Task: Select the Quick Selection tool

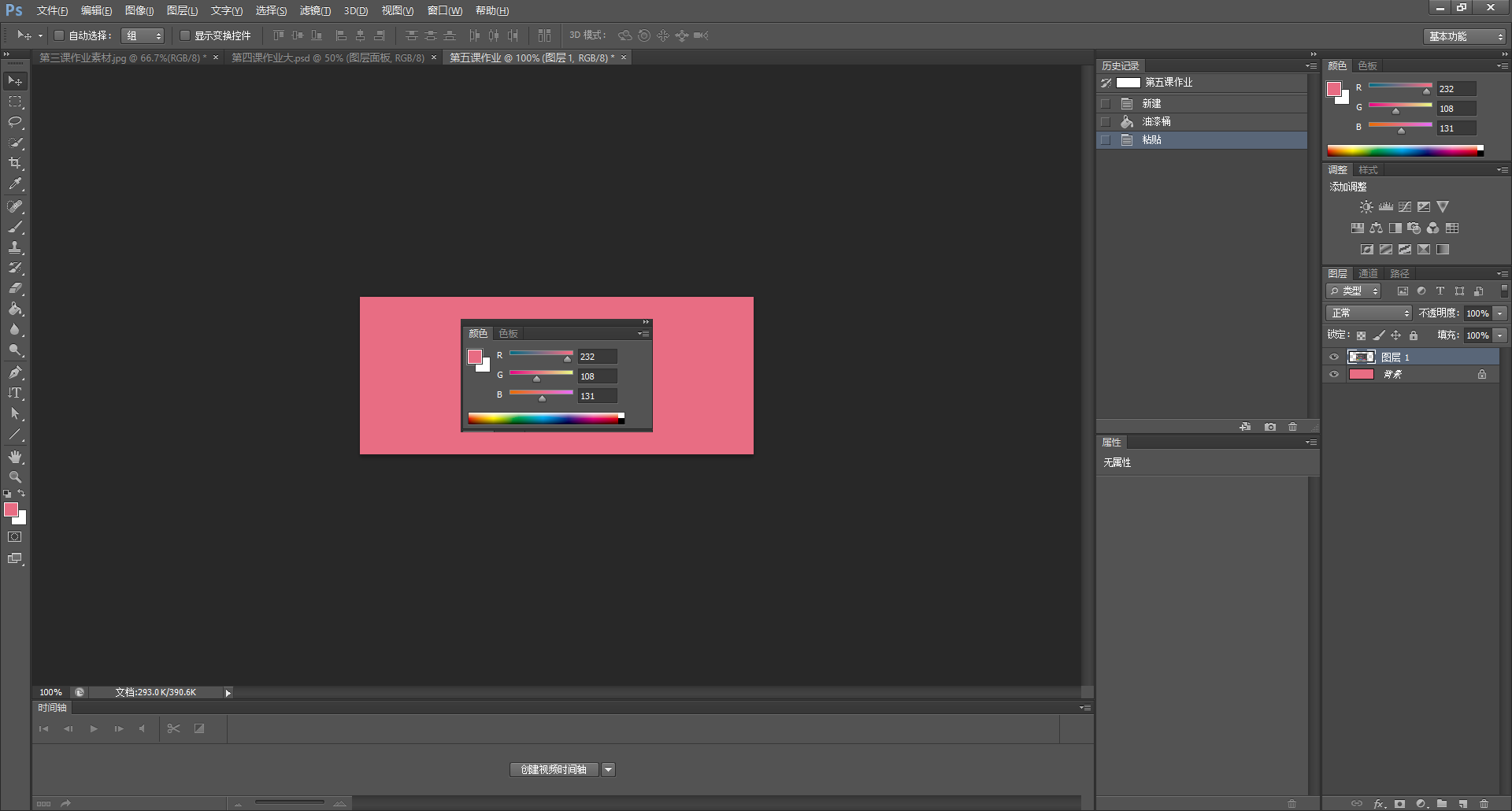Action: pyautogui.click(x=15, y=143)
